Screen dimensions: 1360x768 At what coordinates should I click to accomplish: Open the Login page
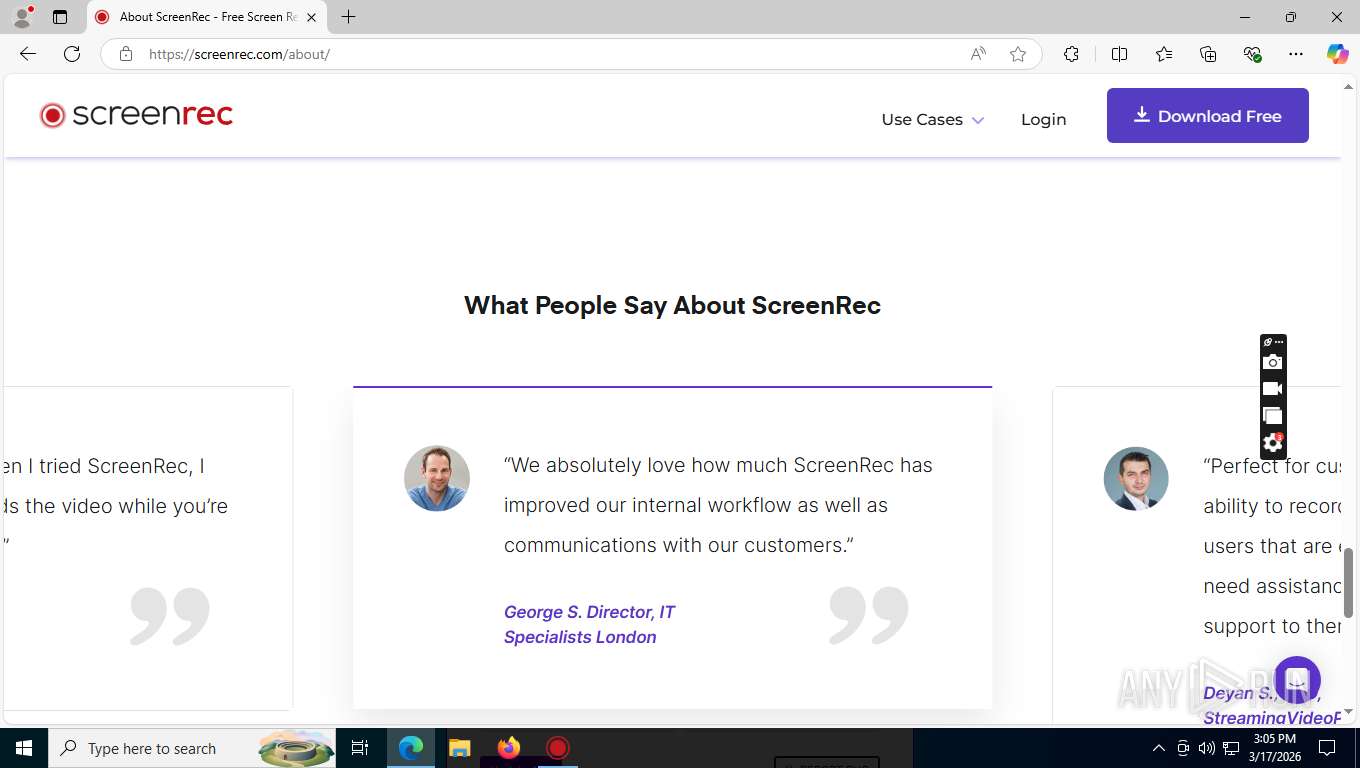pos(1043,119)
